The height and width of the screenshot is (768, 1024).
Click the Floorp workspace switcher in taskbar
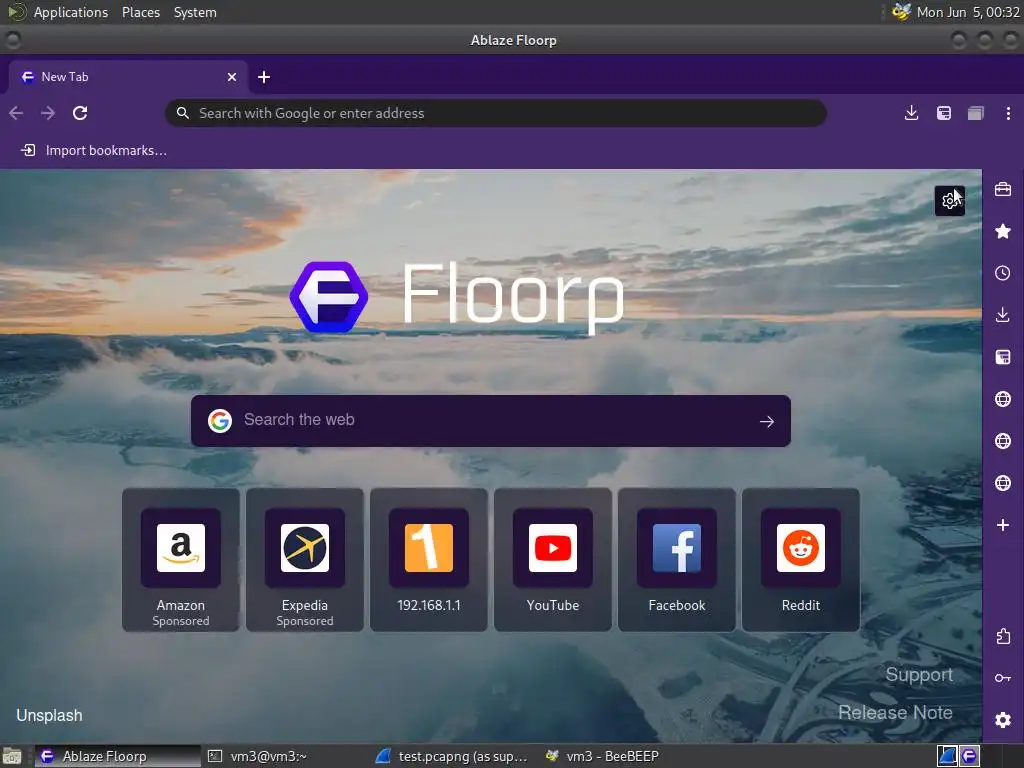pos(970,756)
